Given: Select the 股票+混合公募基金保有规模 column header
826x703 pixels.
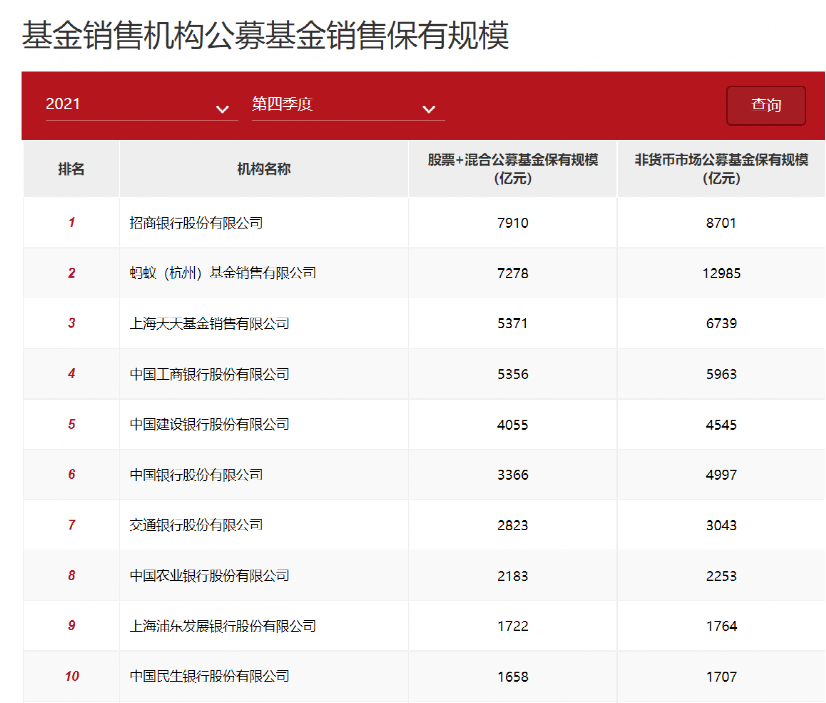Looking at the screenshot, I should pyautogui.click(x=513, y=169).
